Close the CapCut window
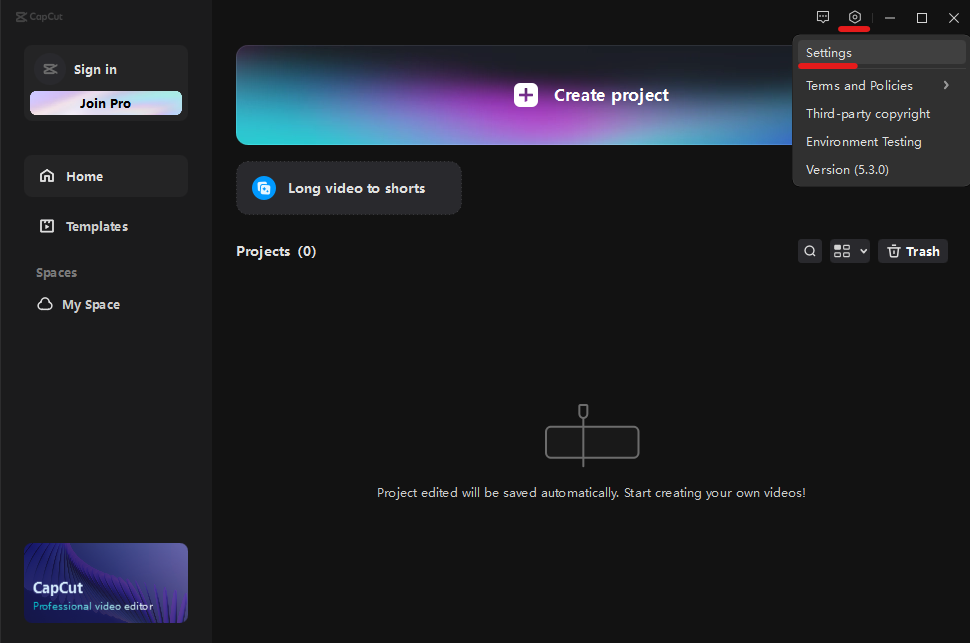Viewport: 970px width, 643px height. click(953, 18)
